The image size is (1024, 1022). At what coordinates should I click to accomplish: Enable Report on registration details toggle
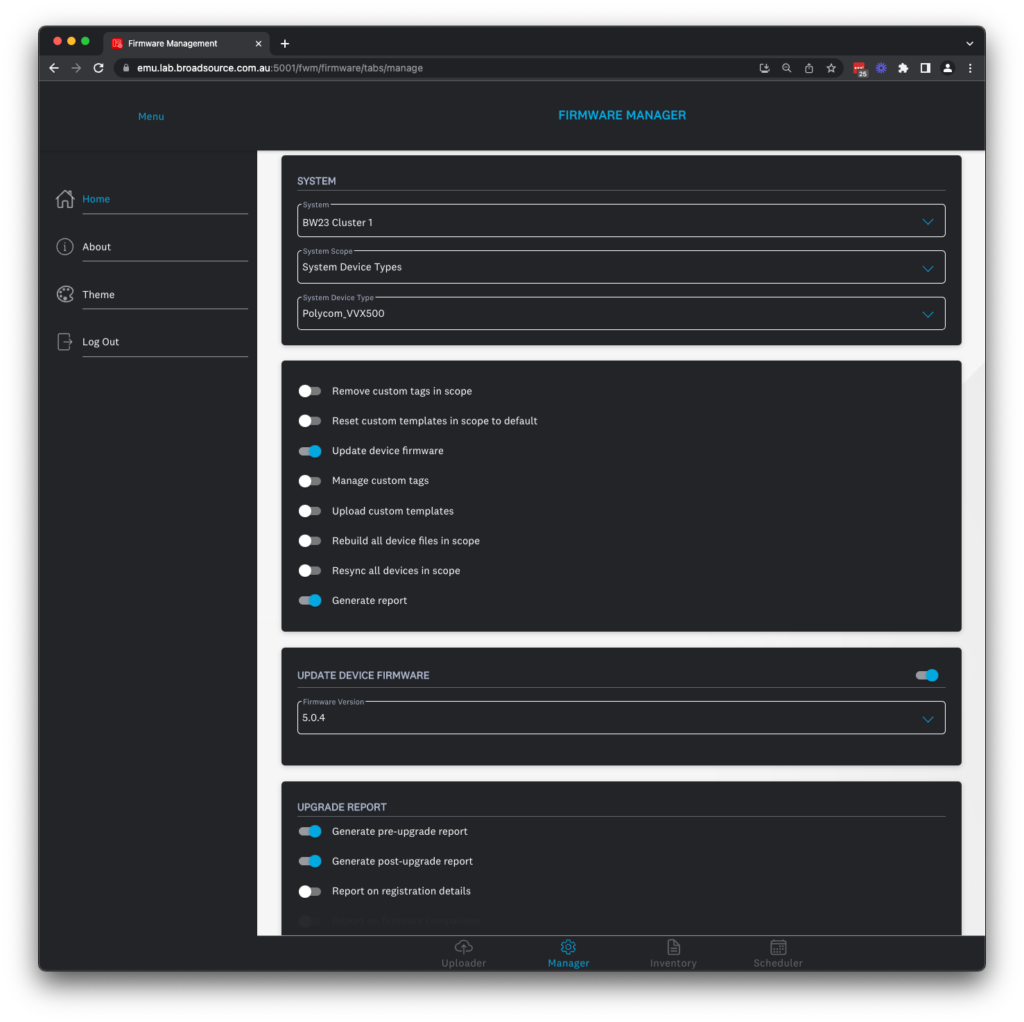coord(310,891)
